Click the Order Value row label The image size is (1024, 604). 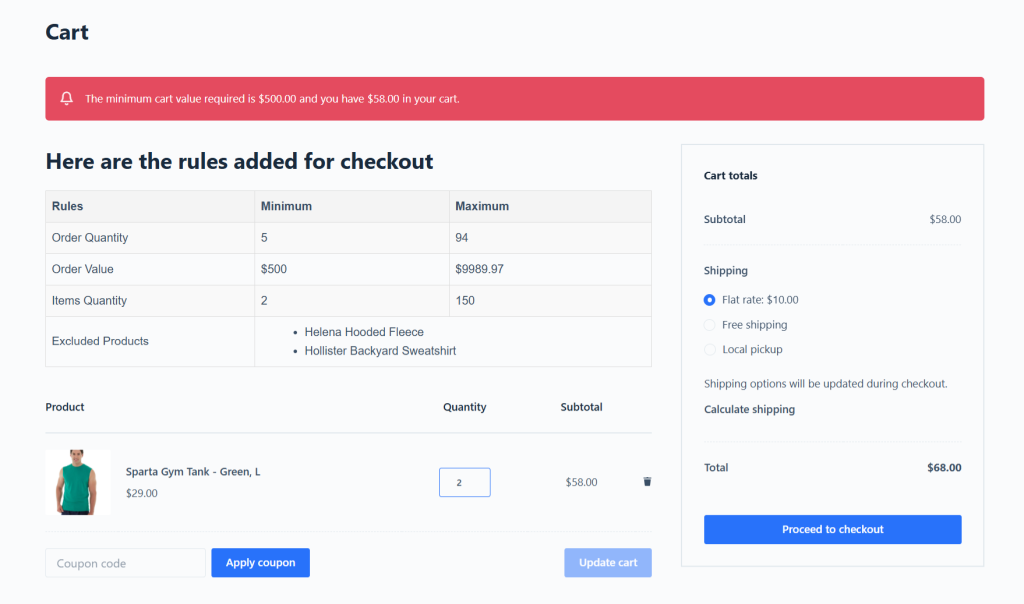83,269
